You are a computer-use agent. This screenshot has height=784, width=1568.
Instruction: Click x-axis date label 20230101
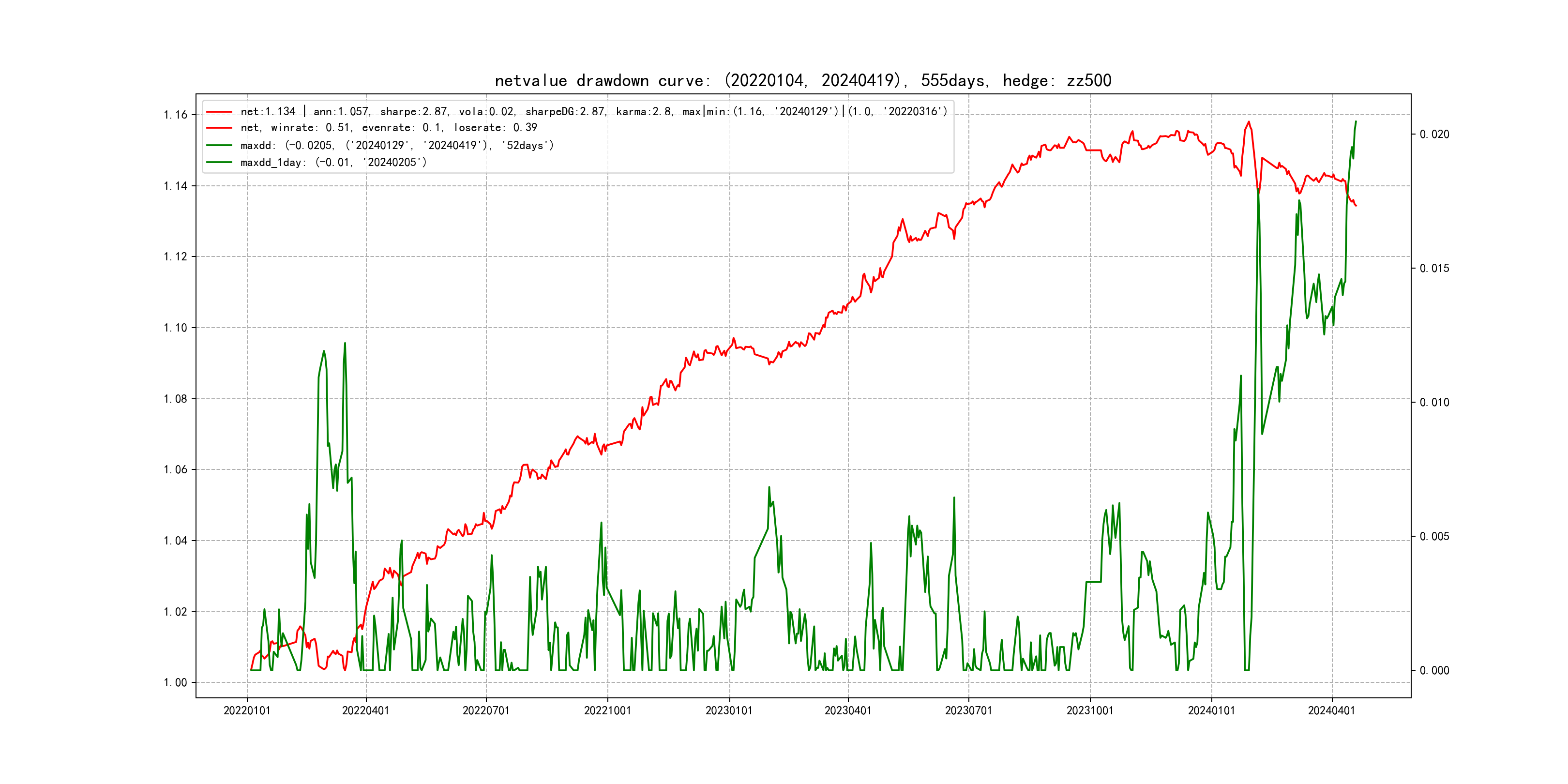(x=729, y=710)
